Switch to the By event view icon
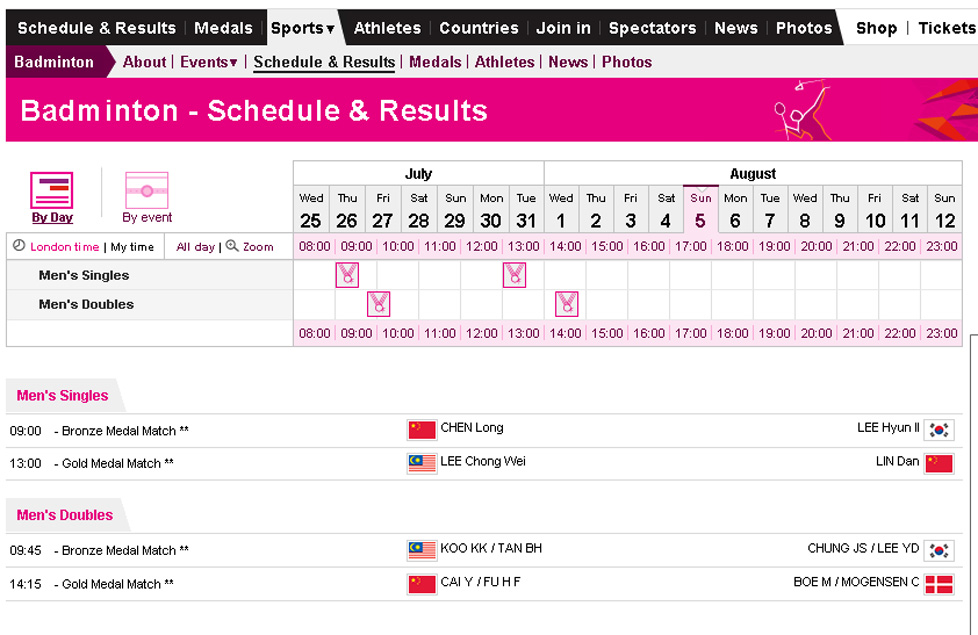Screen dimensions: 978x635 tap(147, 190)
